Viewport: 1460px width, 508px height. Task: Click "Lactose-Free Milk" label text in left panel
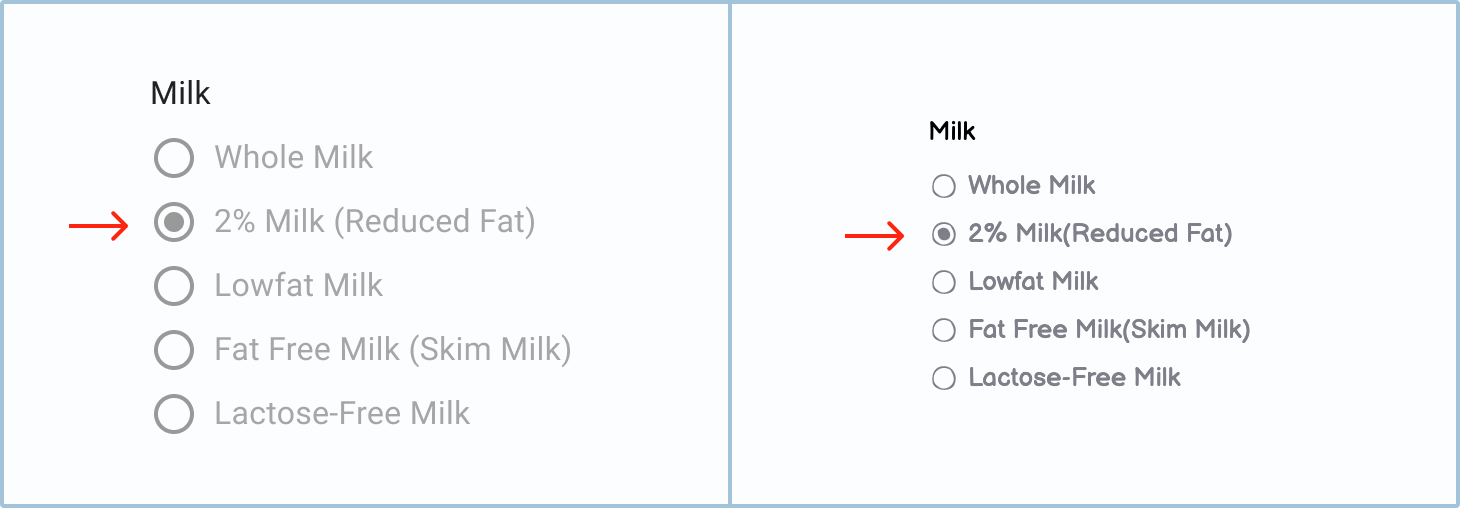pyautogui.click(x=342, y=414)
